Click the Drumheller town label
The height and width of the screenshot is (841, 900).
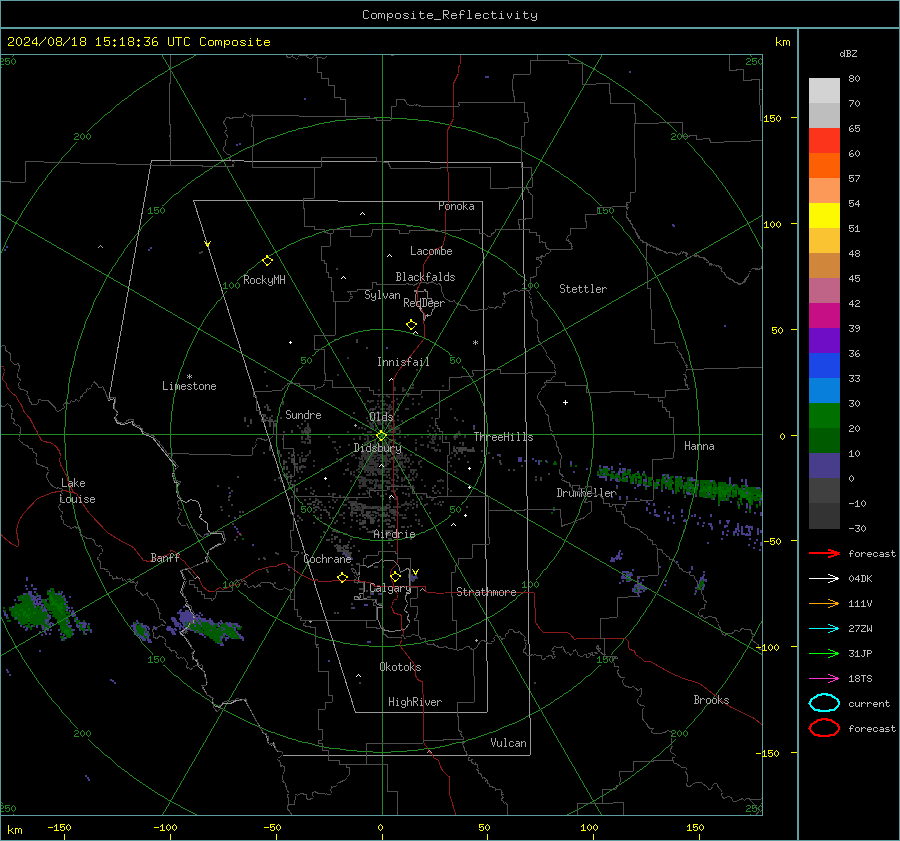point(586,493)
